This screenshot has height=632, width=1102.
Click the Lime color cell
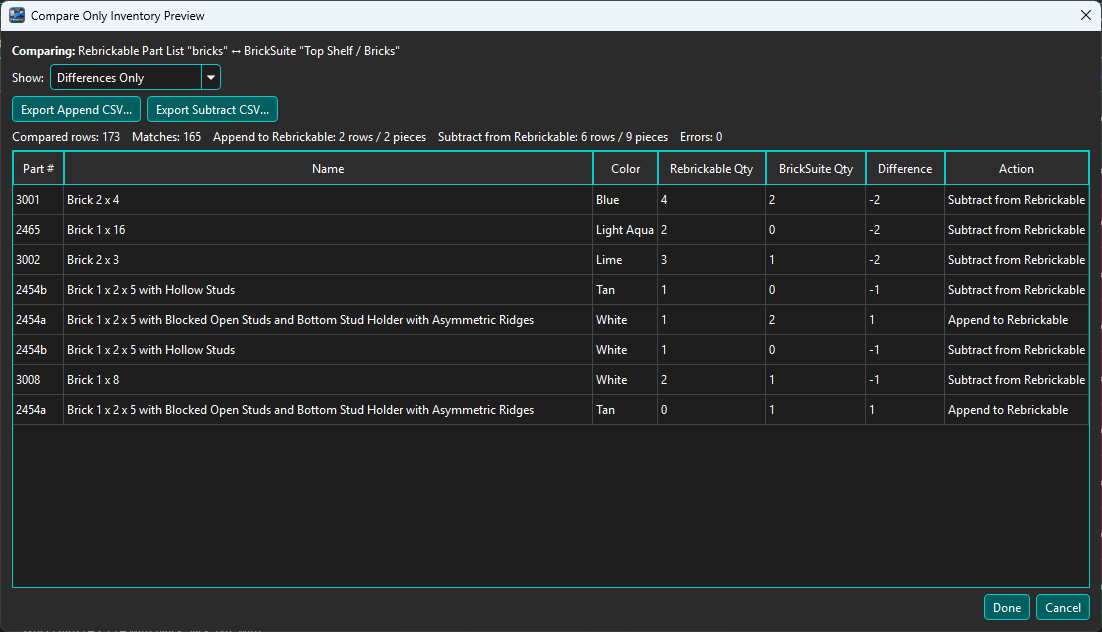(x=625, y=259)
